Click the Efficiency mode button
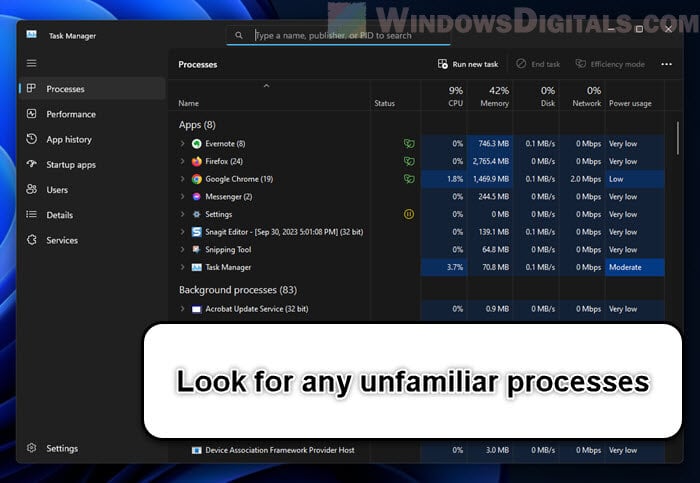This screenshot has height=483, width=700. click(610, 64)
